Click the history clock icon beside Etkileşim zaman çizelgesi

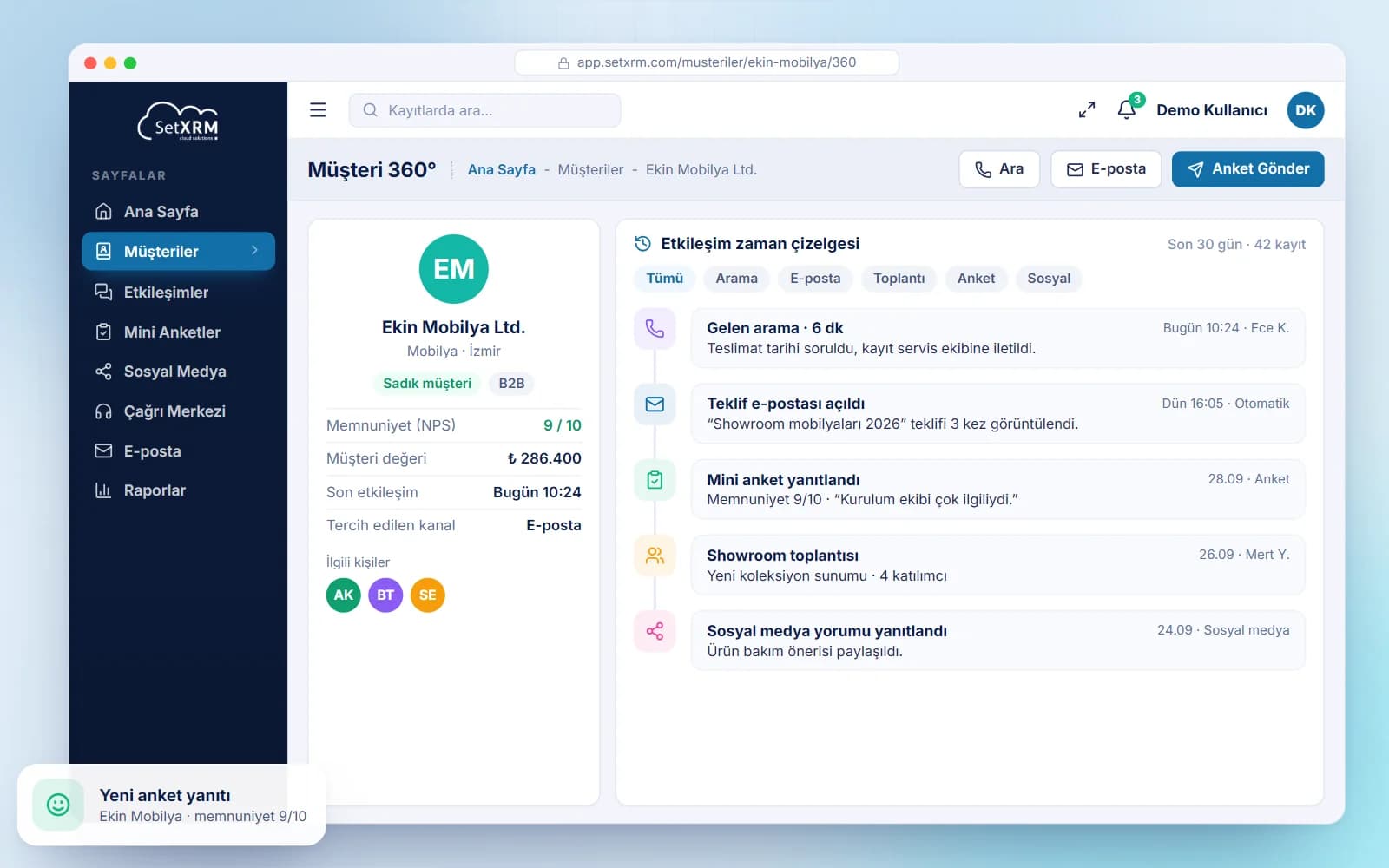coord(642,244)
